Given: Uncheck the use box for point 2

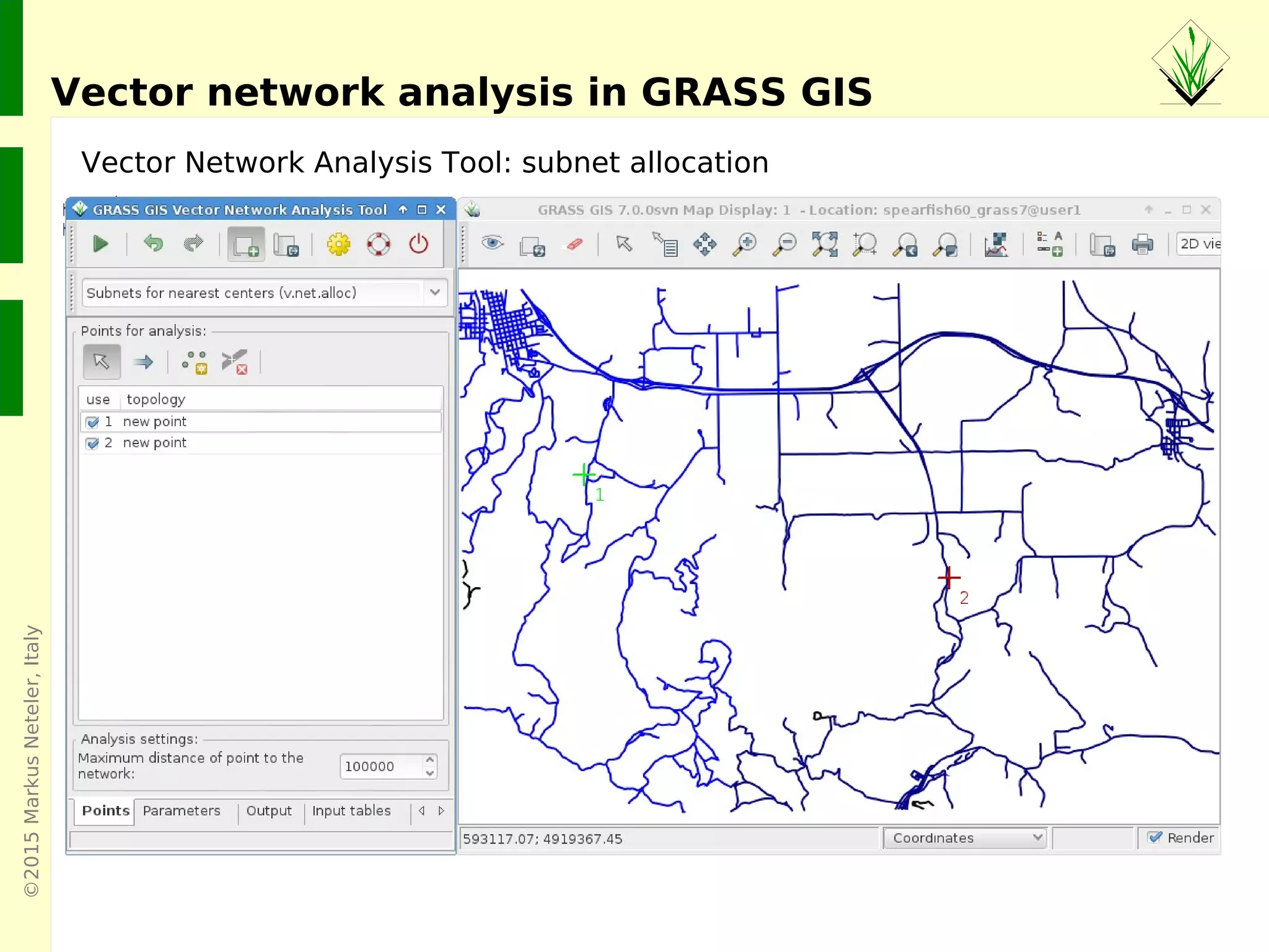Looking at the screenshot, I should pyautogui.click(x=92, y=443).
